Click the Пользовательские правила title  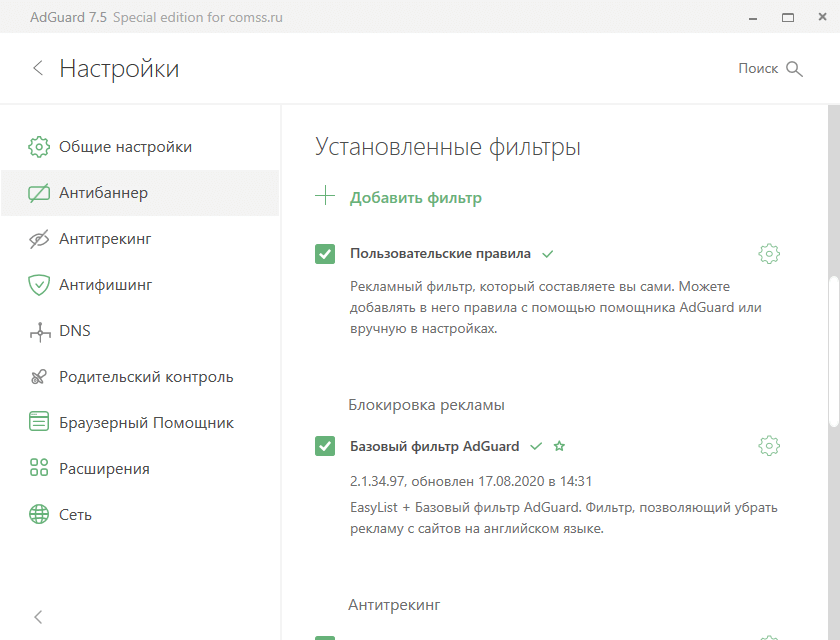pyautogui.click(x=440, y=253)
